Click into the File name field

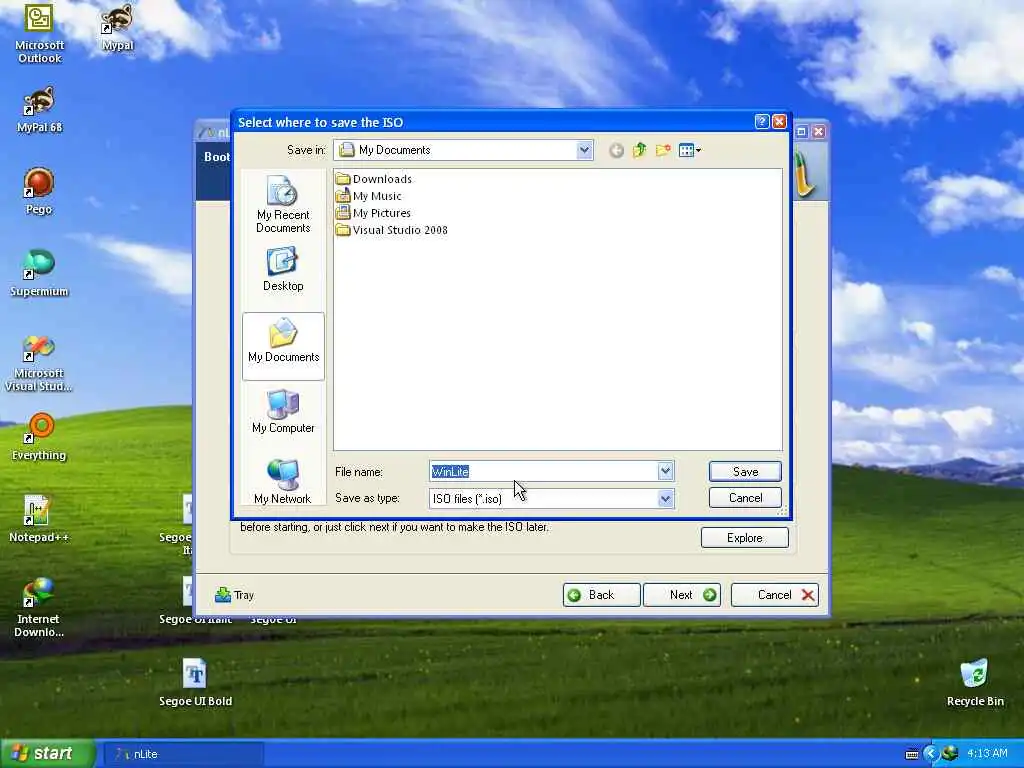[543, 472]
